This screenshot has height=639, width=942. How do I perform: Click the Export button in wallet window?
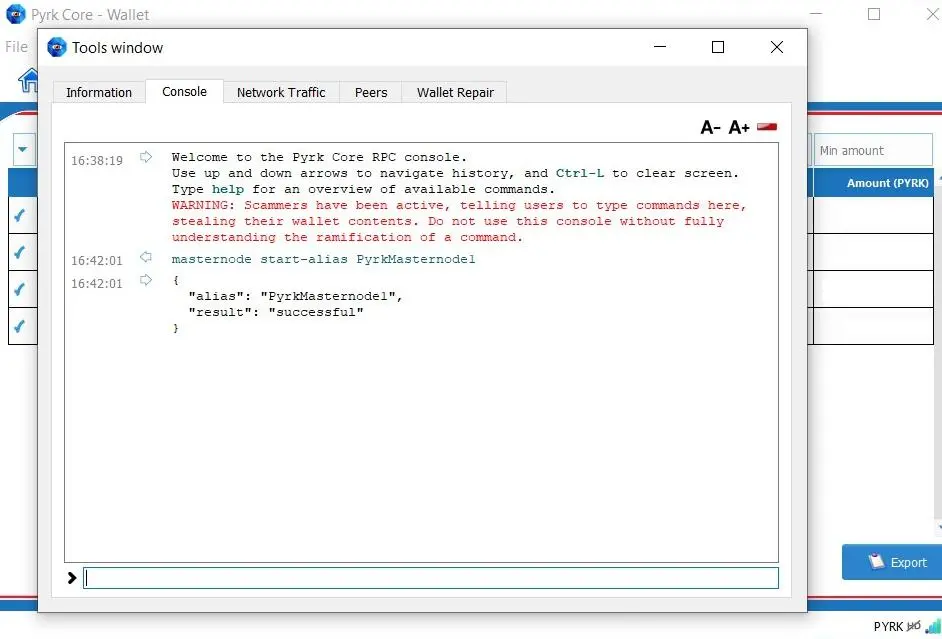[x=892, y=562]
